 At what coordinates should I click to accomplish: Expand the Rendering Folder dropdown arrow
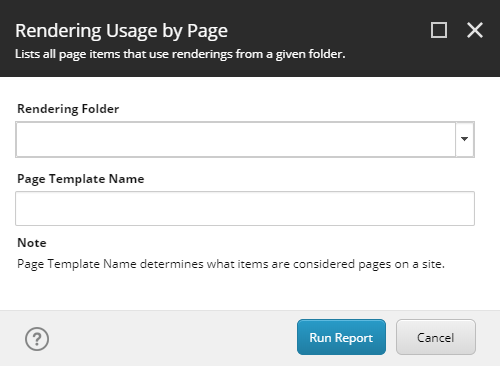coord(464,139)
